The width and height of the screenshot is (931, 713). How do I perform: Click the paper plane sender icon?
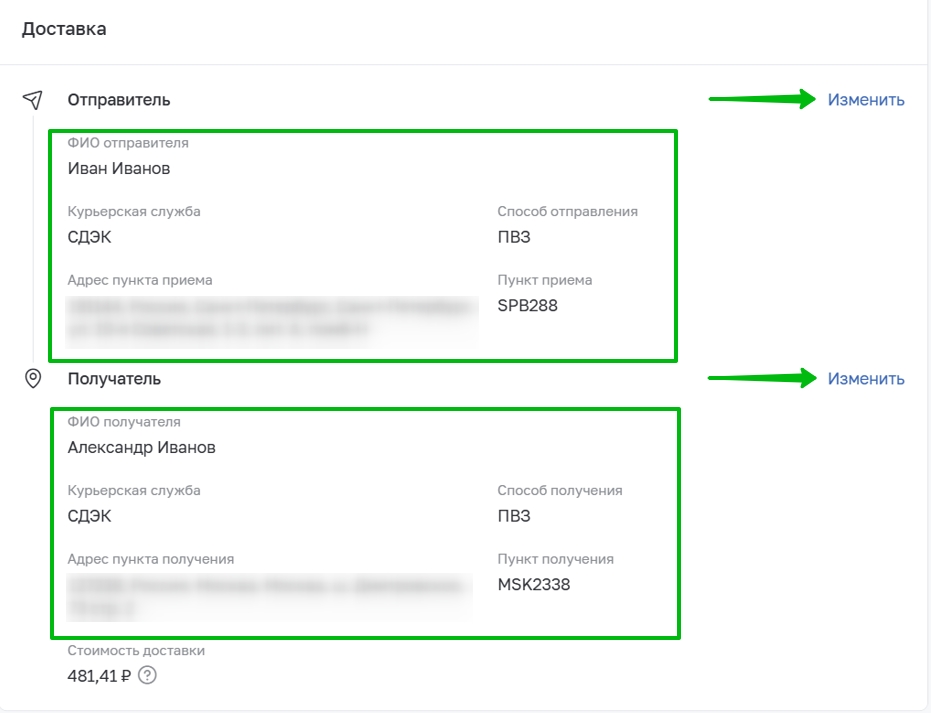(33, 100)
